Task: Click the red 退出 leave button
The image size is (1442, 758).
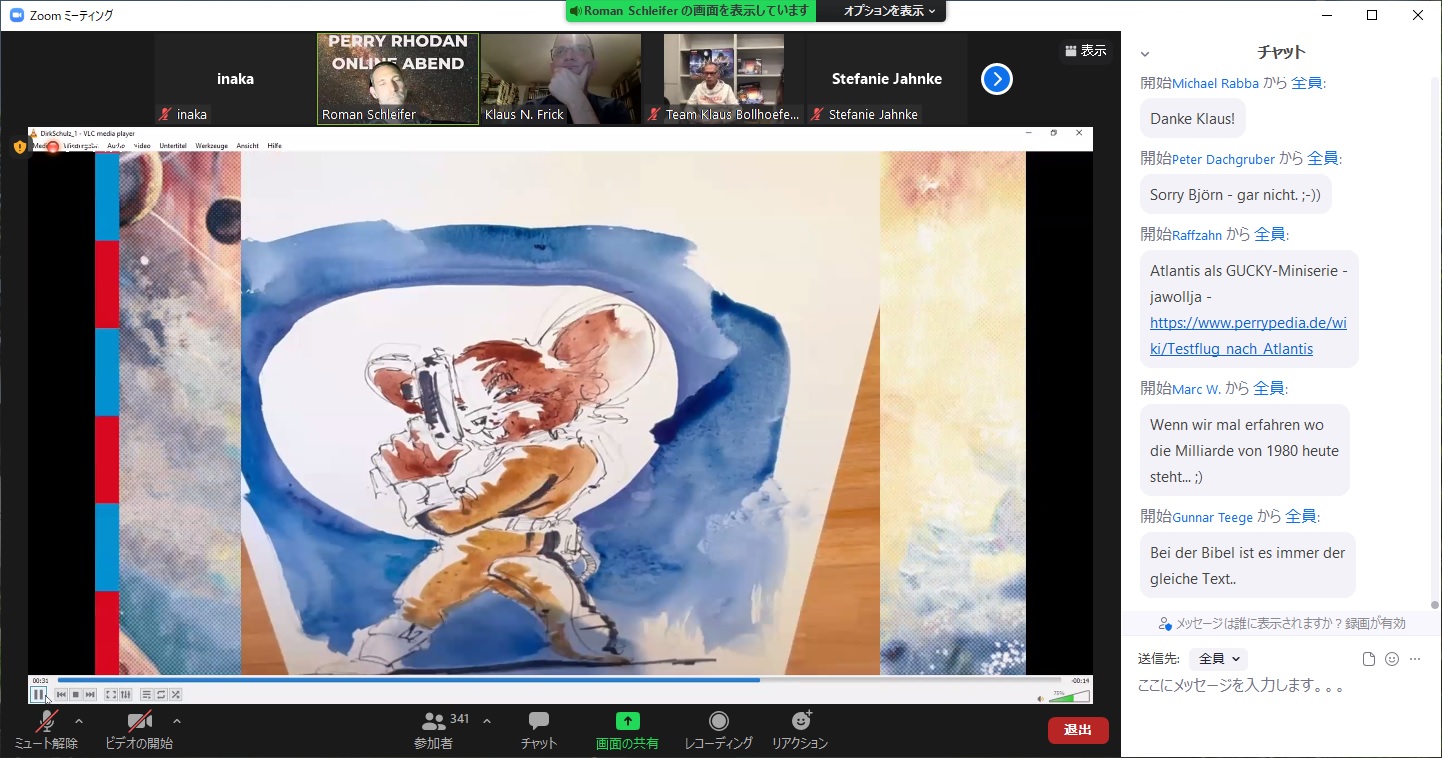Action: [x=1078, y=730]
